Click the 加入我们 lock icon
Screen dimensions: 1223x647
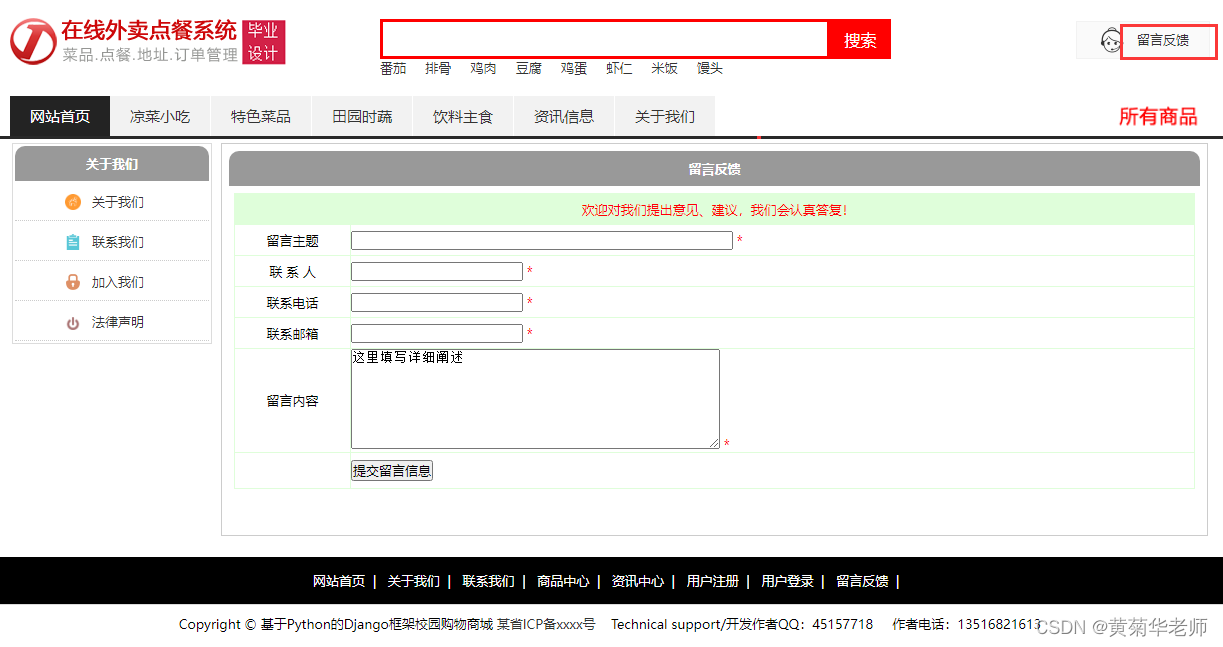[73, 282]
